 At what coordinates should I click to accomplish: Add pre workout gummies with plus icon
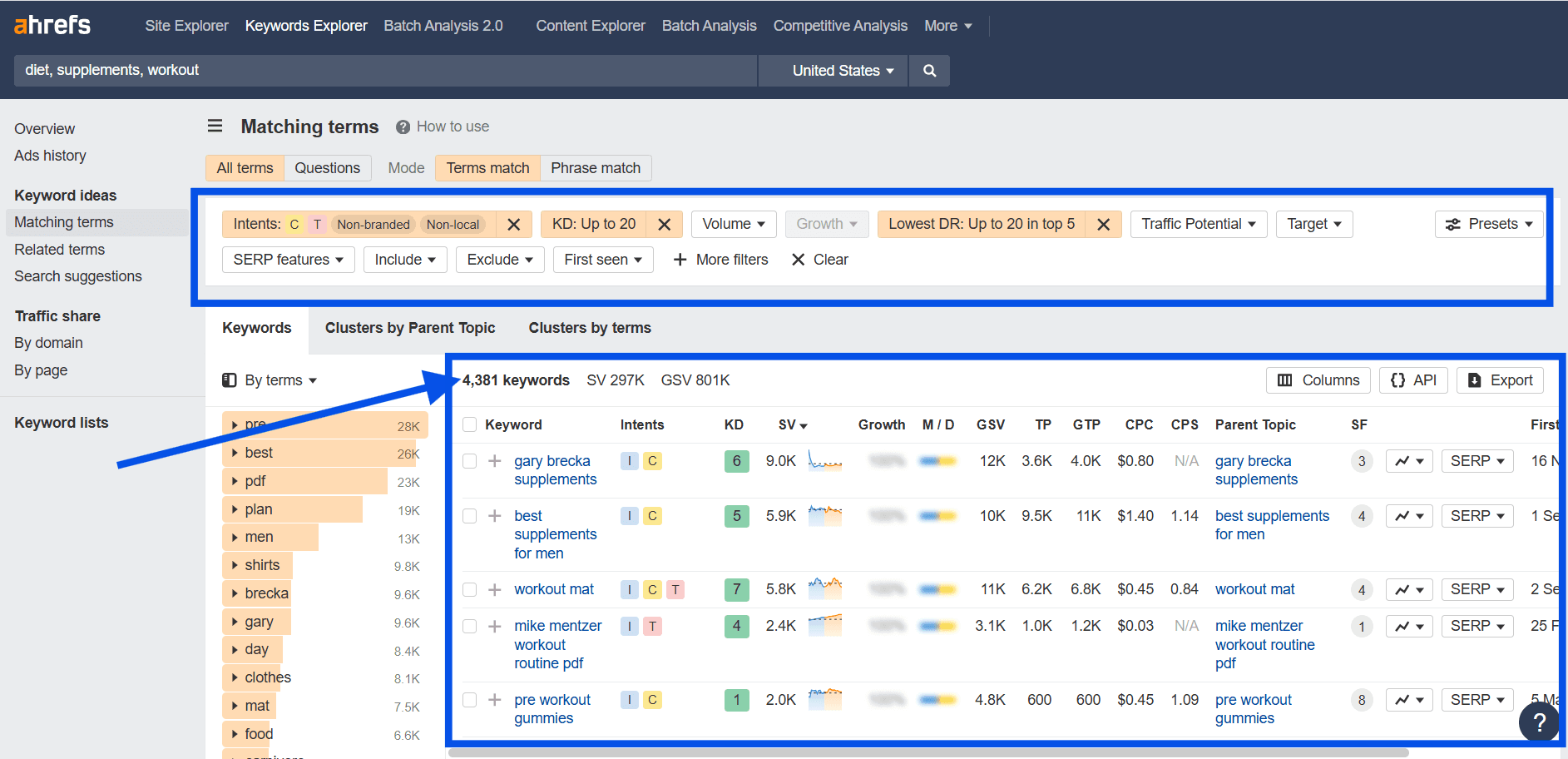(x=494, y=700)
